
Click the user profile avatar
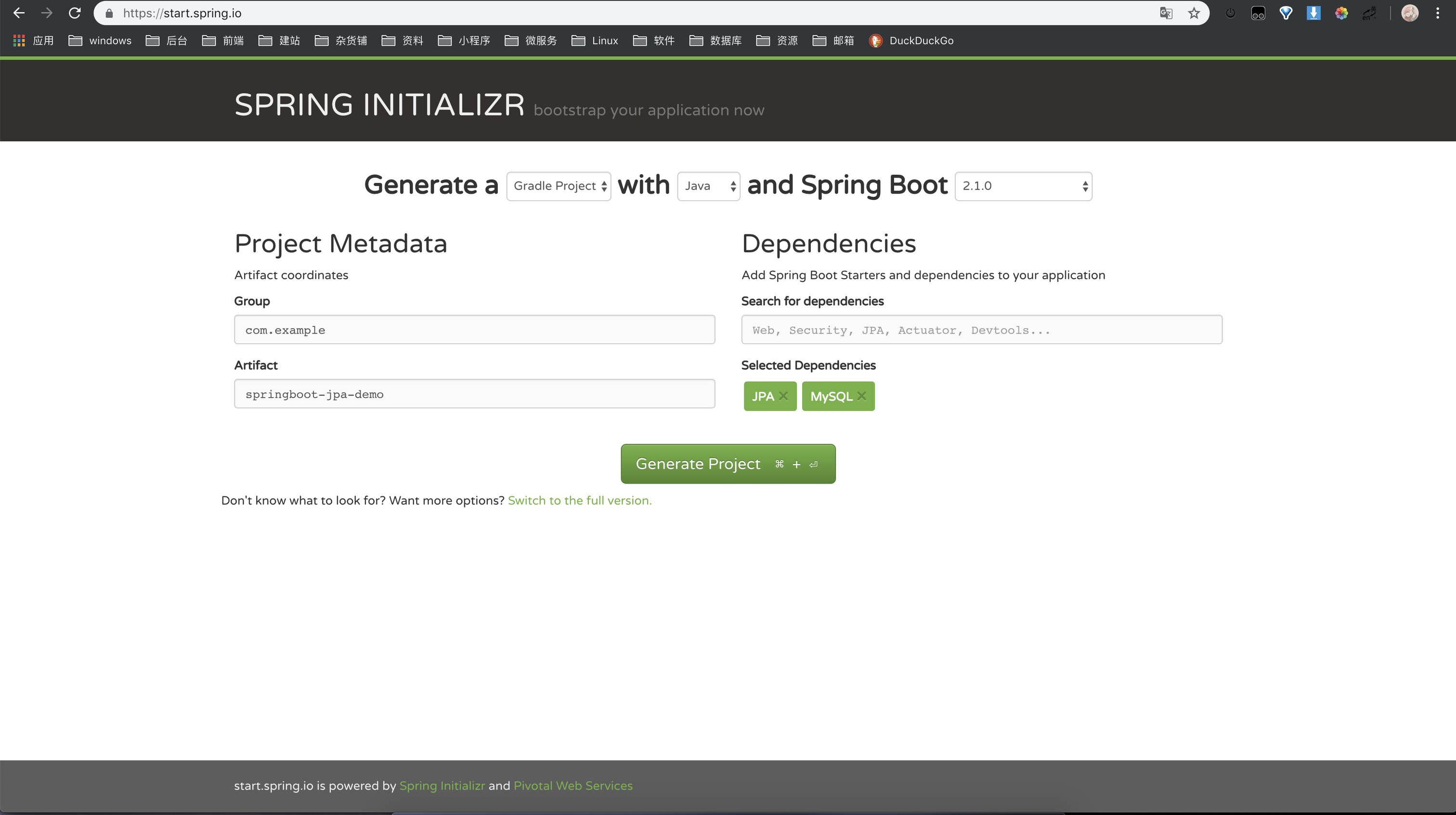tap(1410, 13)
